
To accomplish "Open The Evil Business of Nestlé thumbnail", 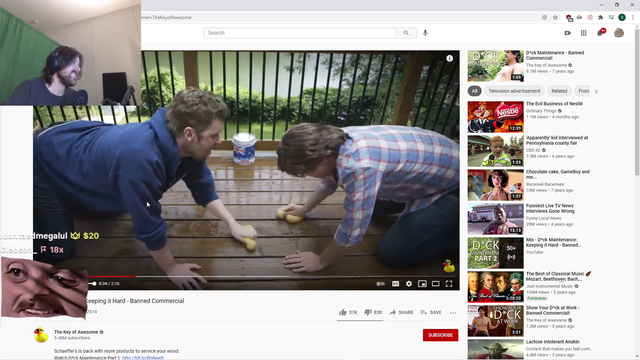I will (496, 117).
